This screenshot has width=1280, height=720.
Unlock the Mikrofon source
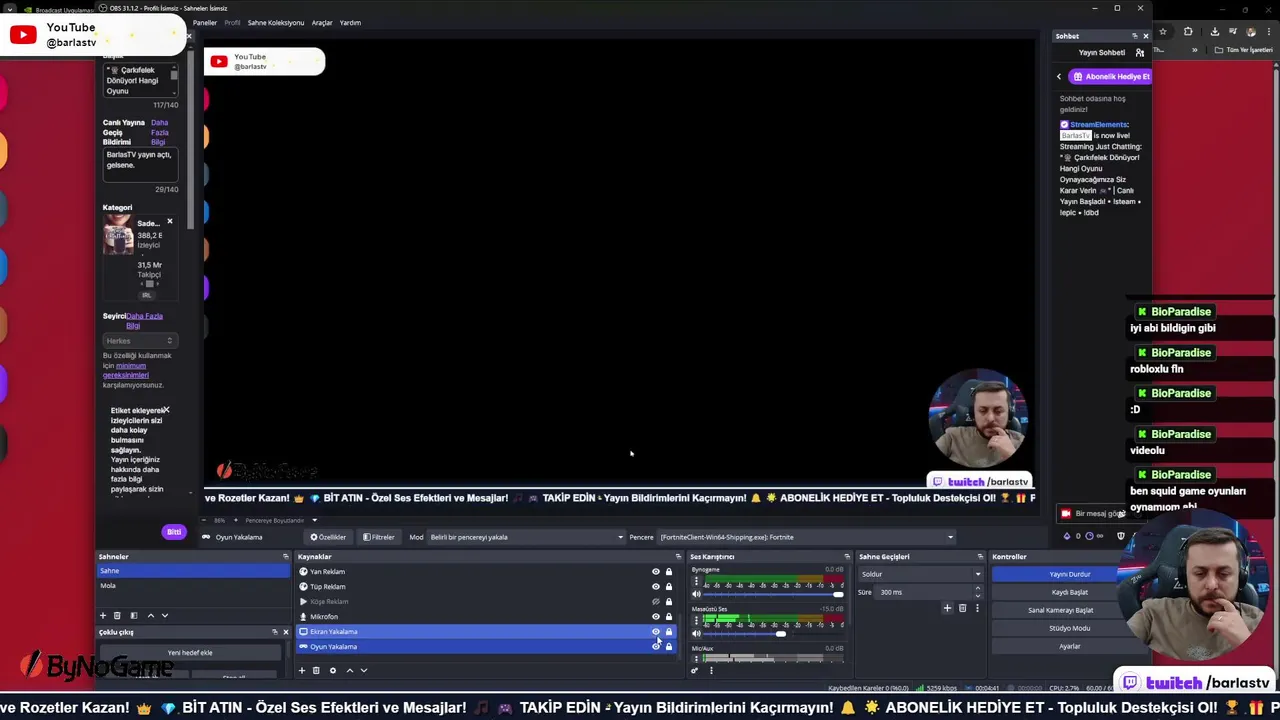(x=669, y=617)
